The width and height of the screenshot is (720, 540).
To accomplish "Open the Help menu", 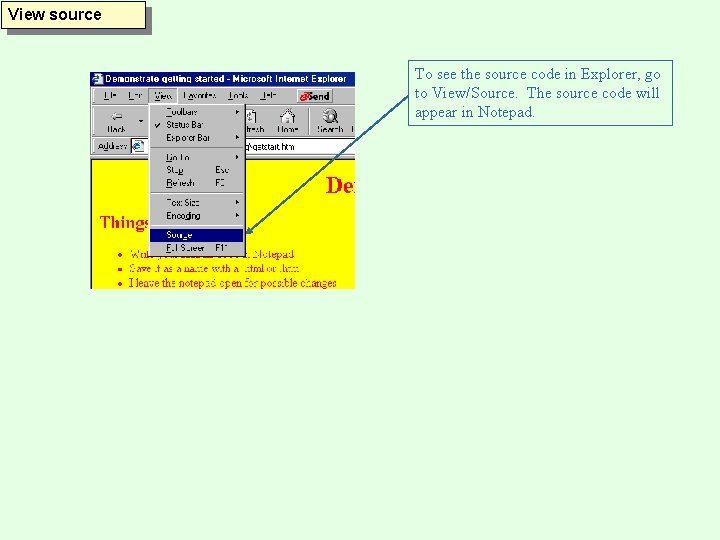I will click(268, 96).
